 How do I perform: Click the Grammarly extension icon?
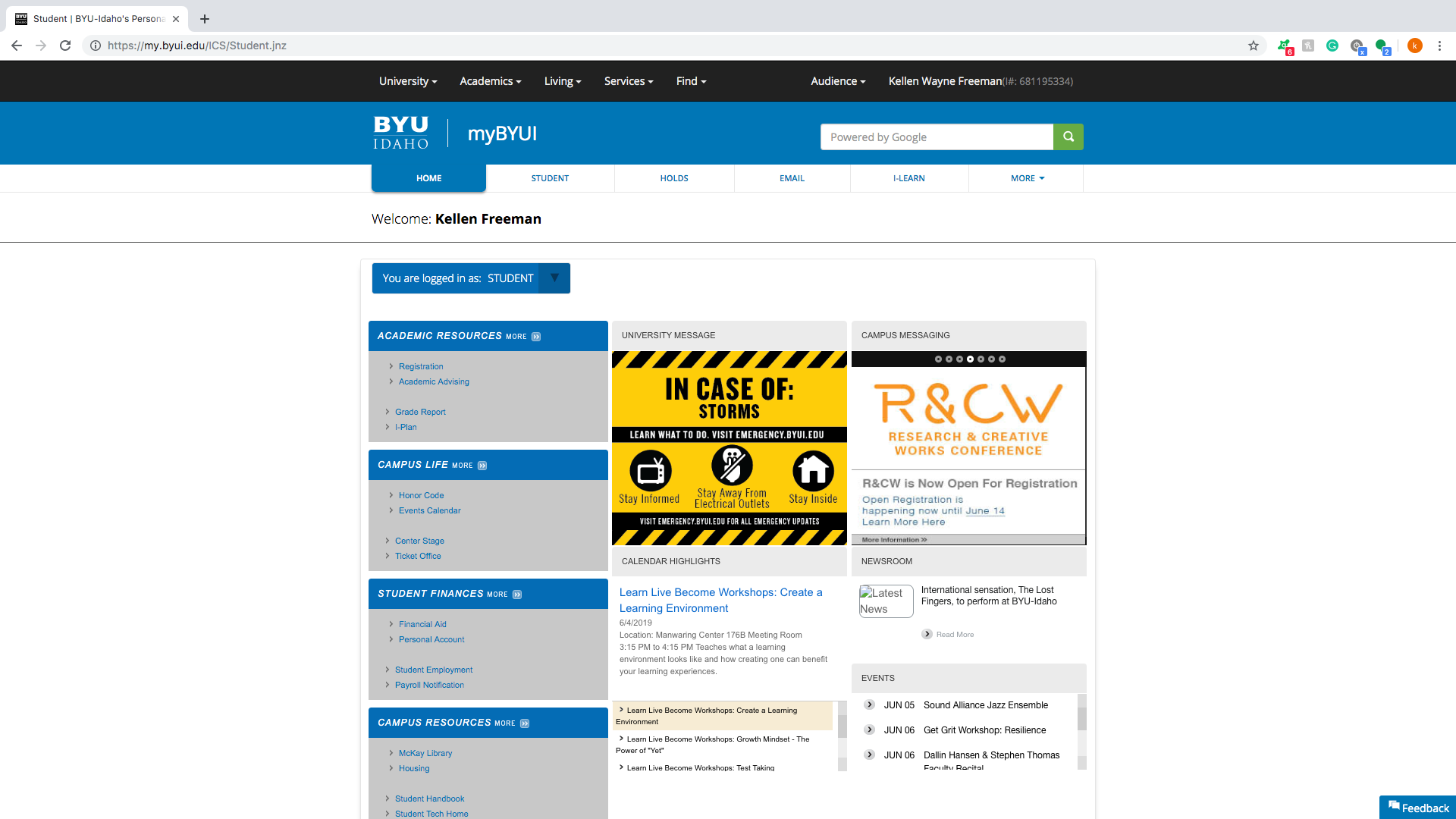1332,45
